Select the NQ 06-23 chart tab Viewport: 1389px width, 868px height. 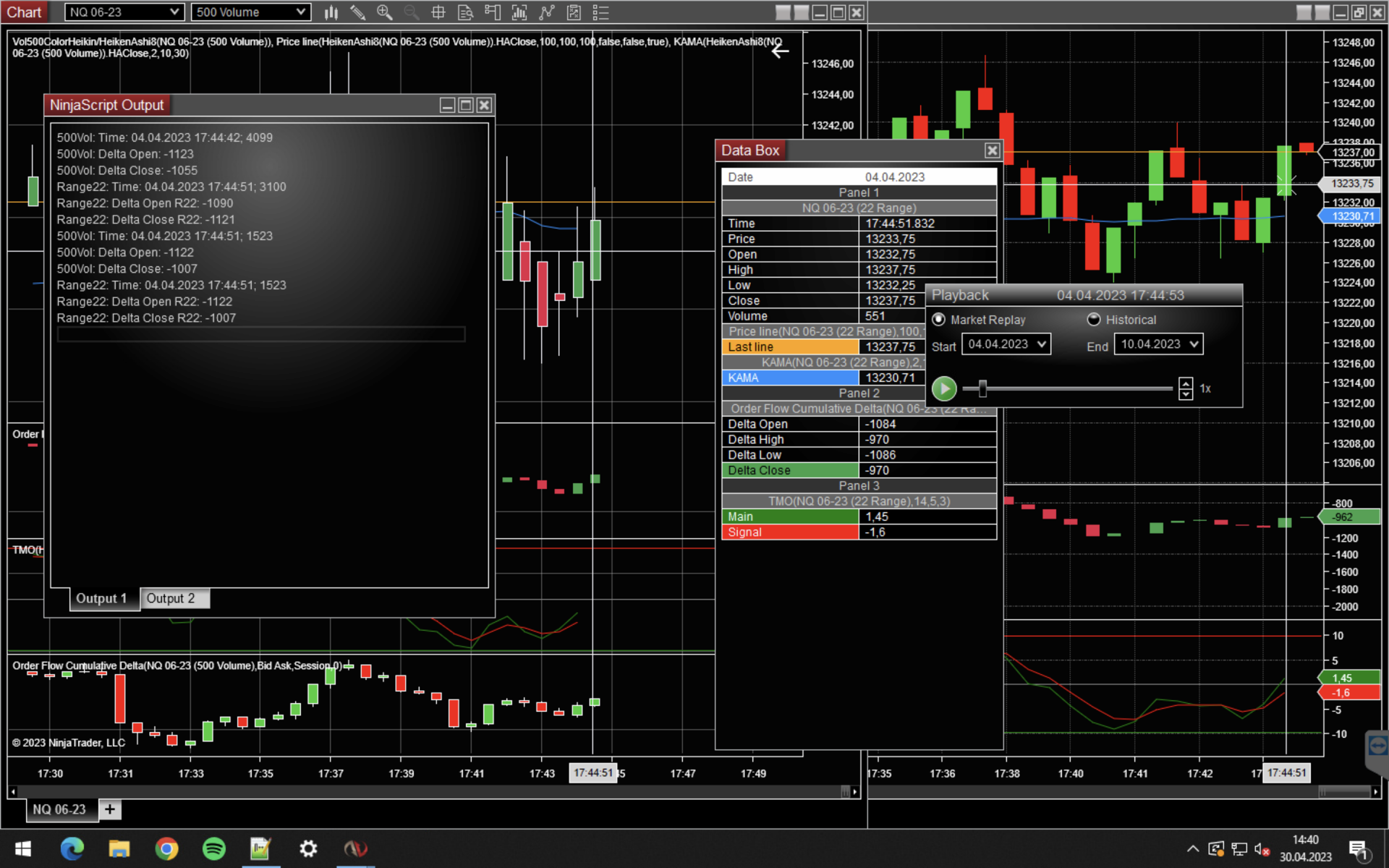pos(59,809)
